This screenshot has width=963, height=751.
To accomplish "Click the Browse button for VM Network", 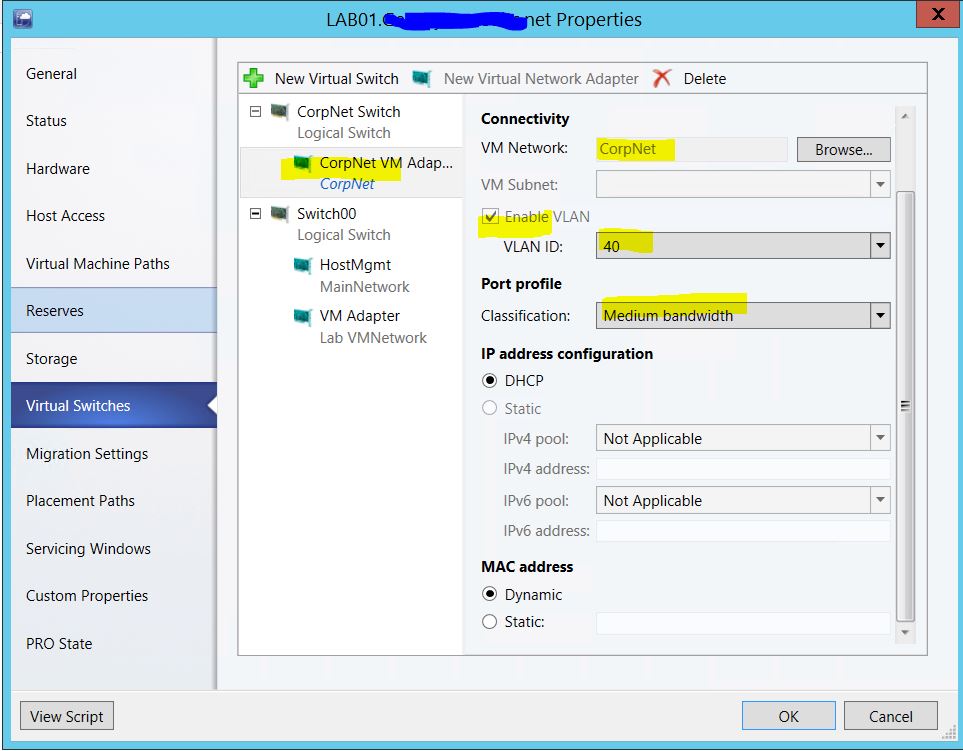I will 843,150.
